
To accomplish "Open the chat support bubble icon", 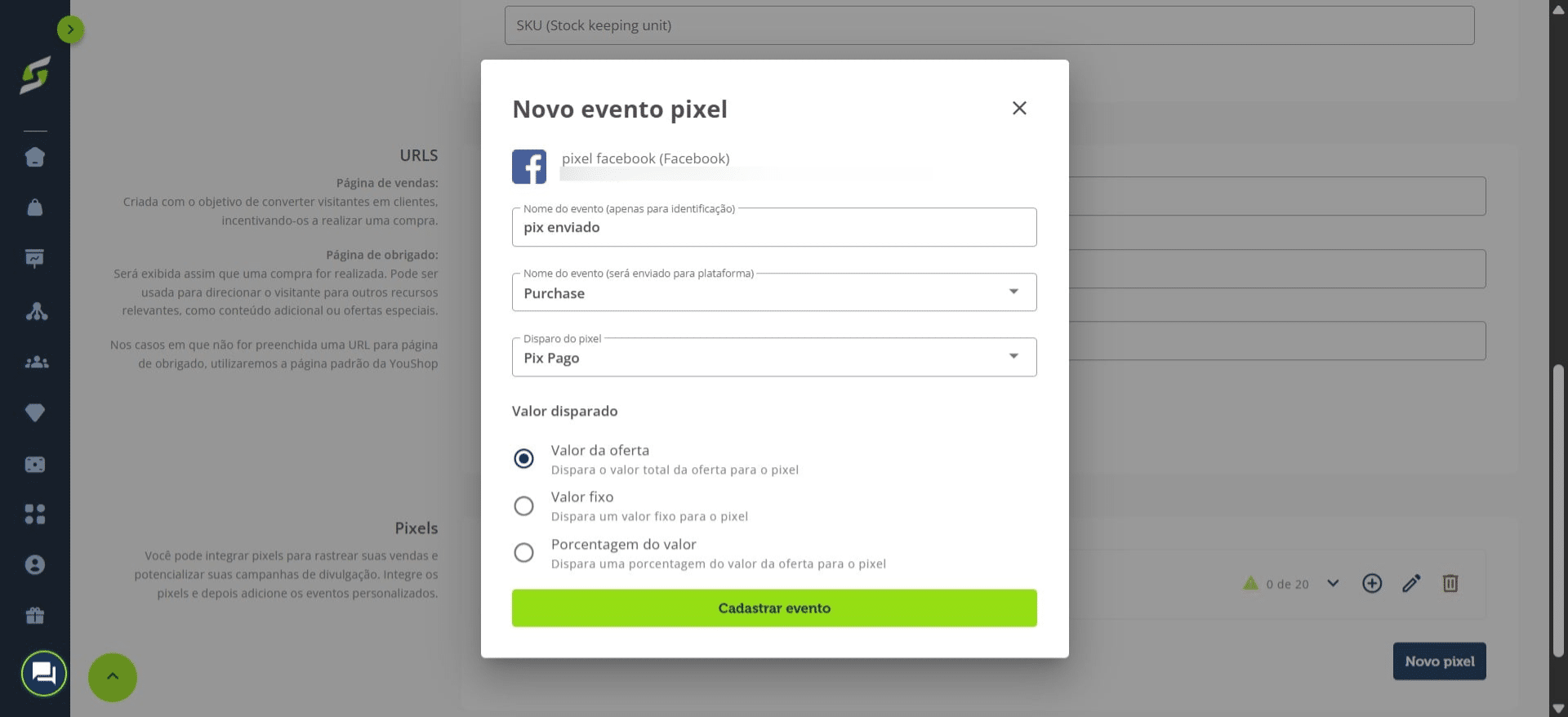I will click(x=43, y=674).
